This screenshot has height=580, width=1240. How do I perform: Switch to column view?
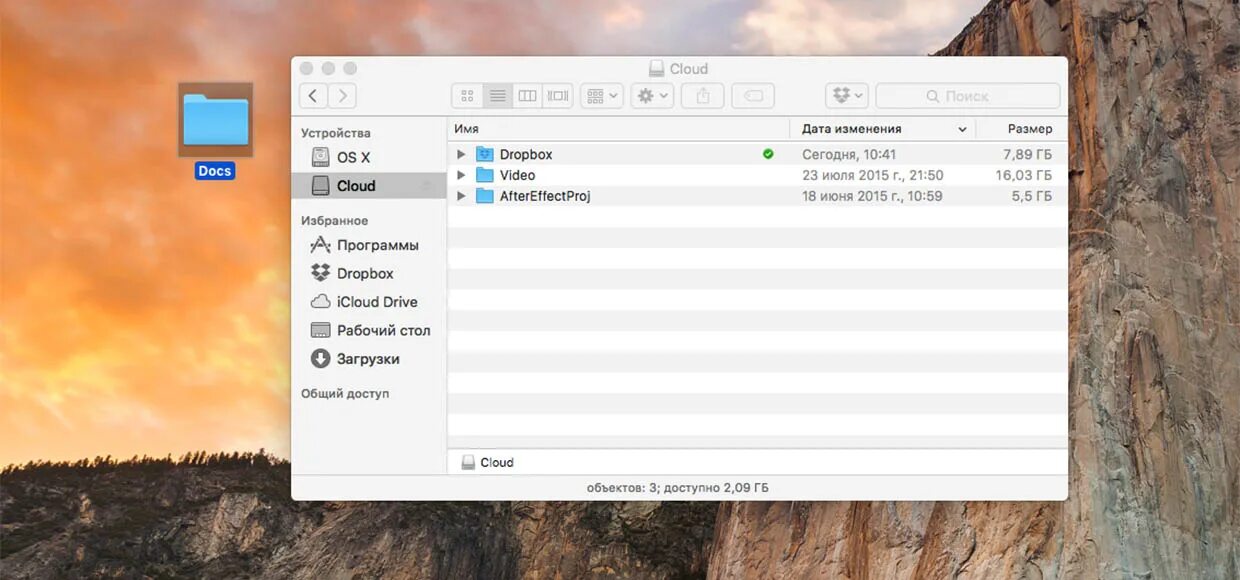tap(527, 96)
